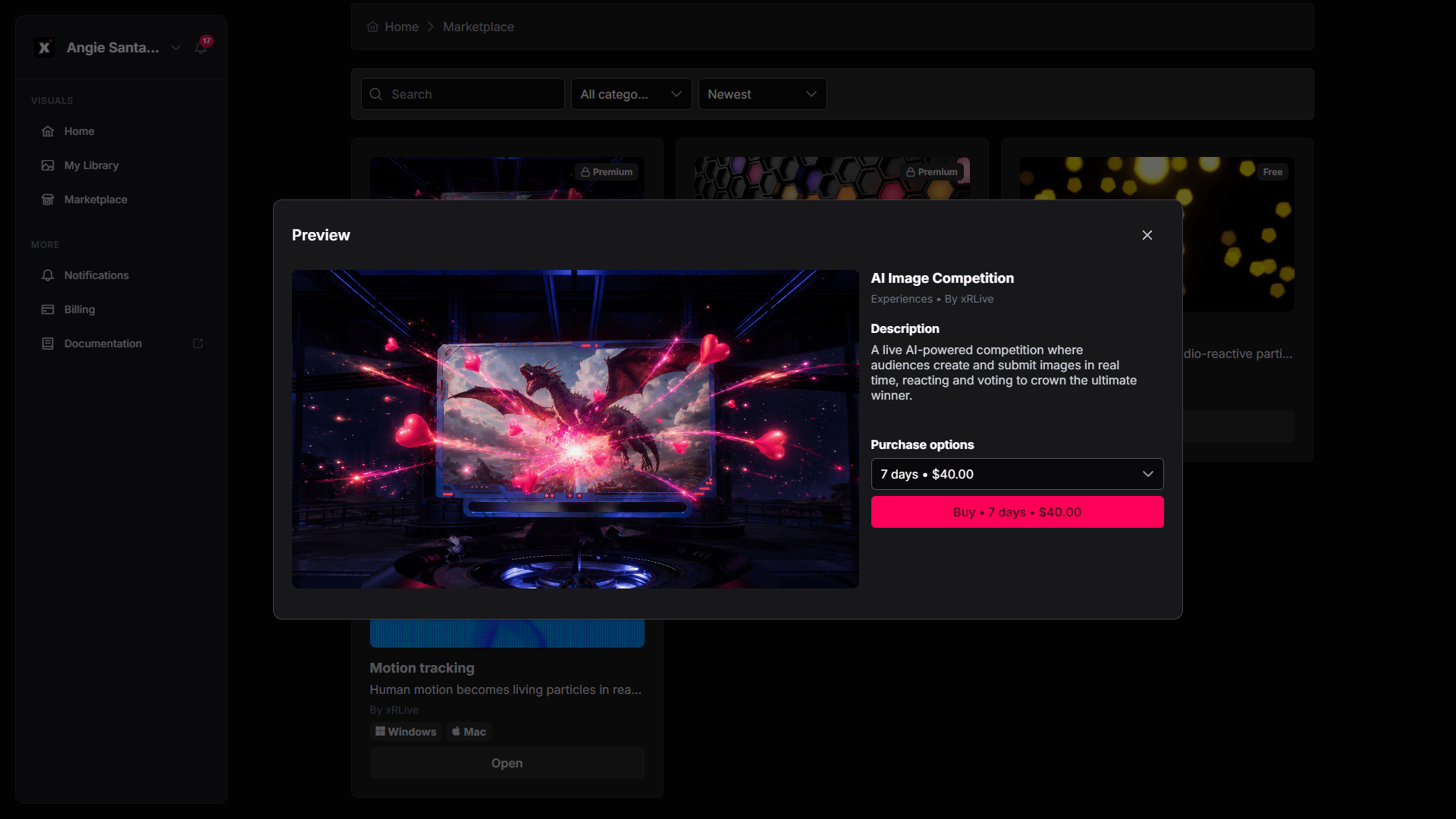Click the Premium badge on the first card

point(607,172)
